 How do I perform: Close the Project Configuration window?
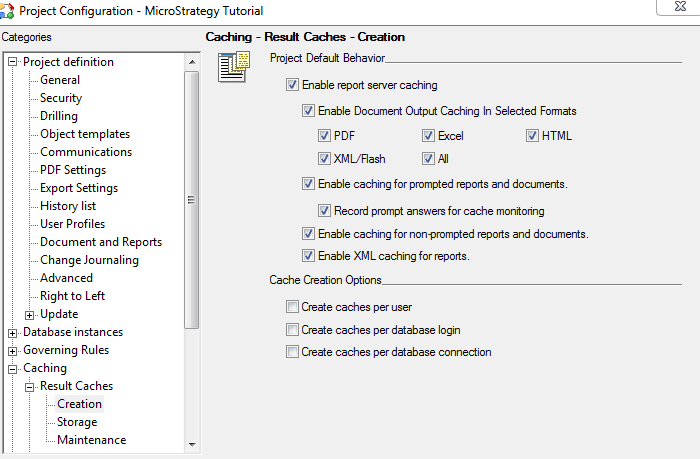pos(680,6)
